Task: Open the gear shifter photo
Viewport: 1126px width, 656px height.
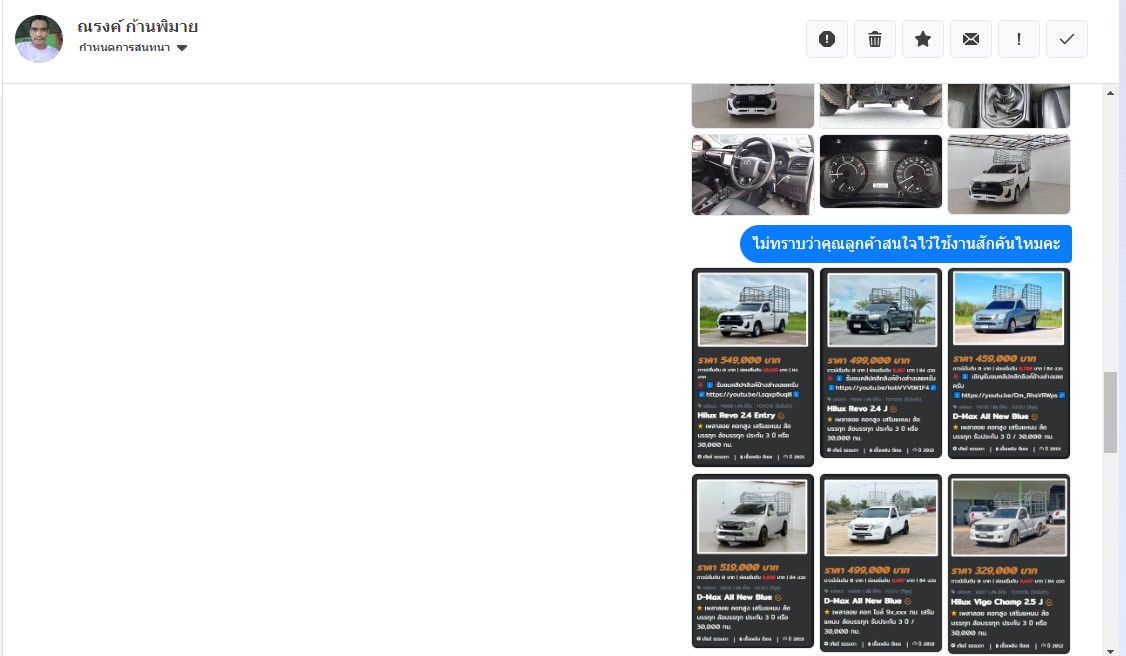Action: (x=1008, y=106)
